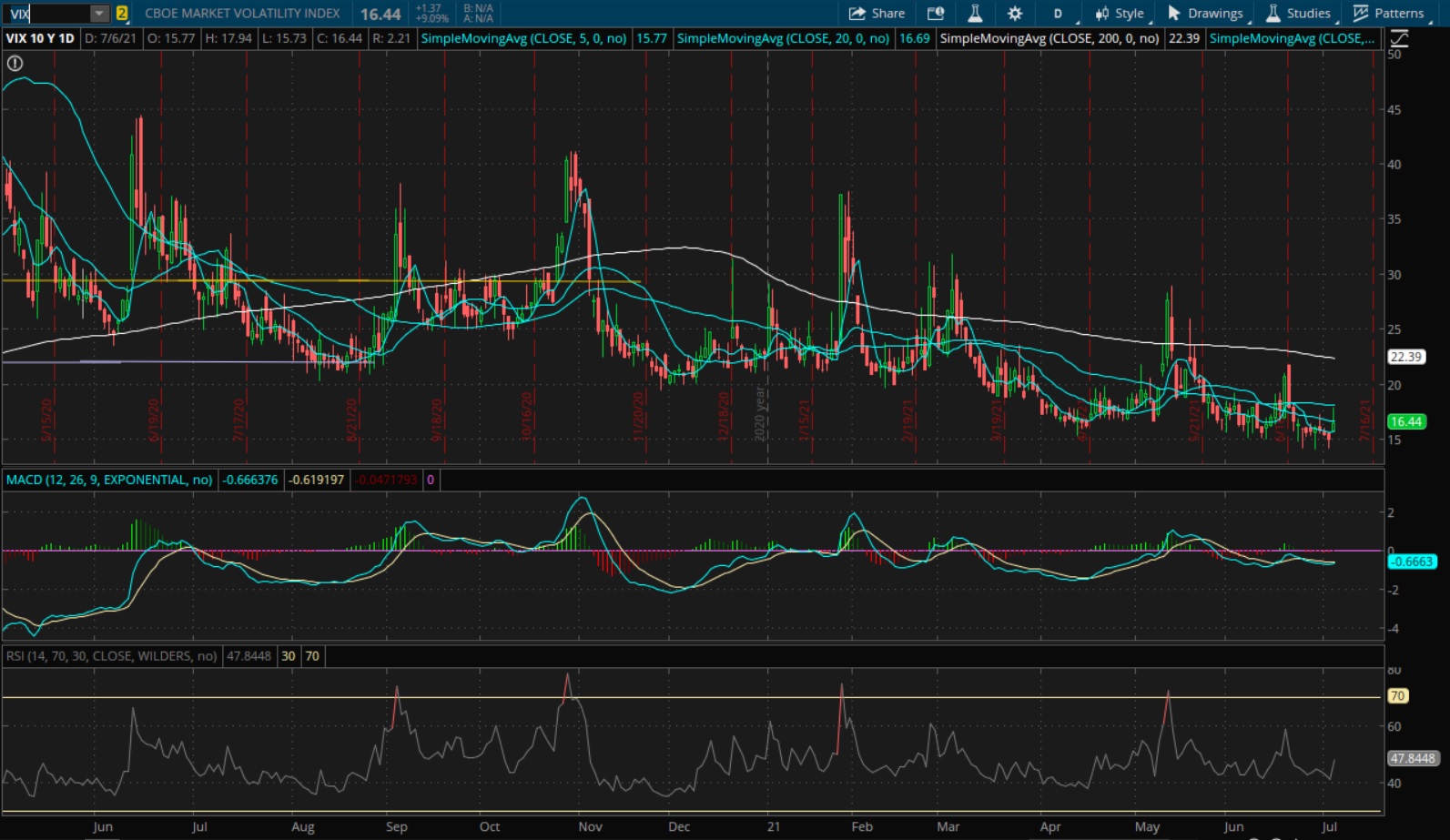
Task: Select the SimpleMovingAvg (CLOSE, 200, 0, no) label
Action: click(1049, 38)
